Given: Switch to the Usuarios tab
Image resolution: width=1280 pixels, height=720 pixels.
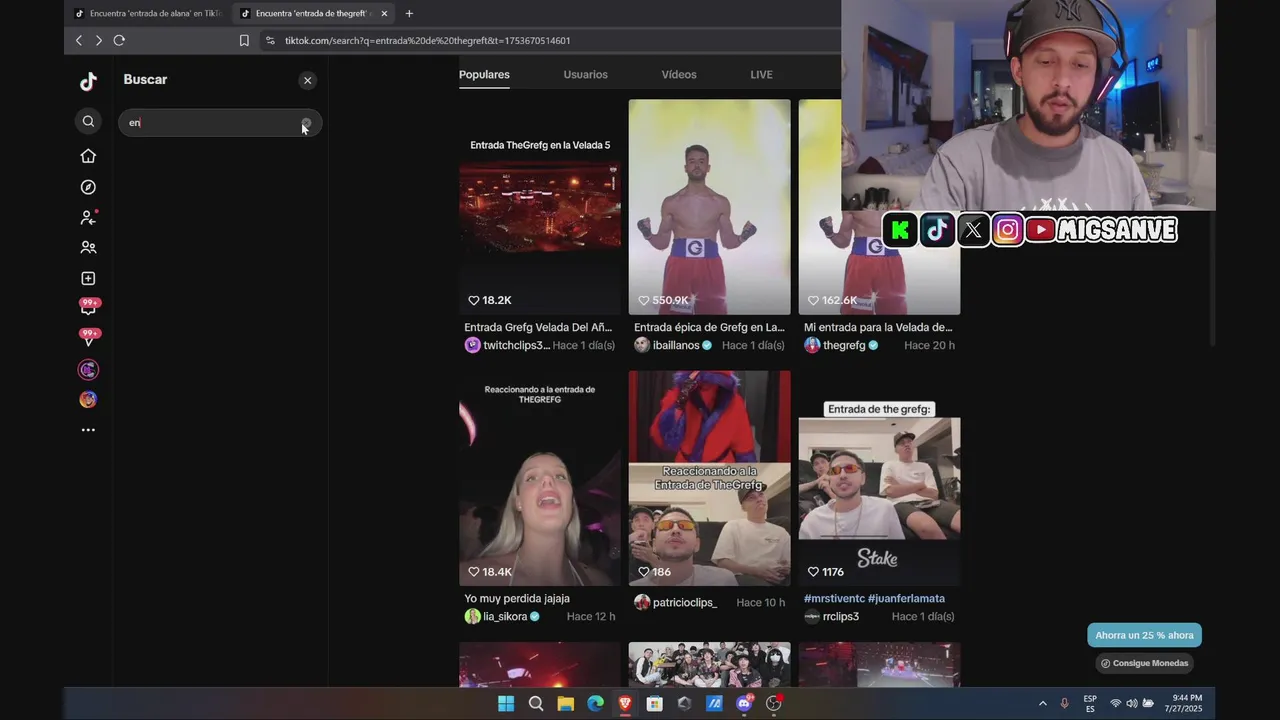Looking at the screenshot, I should tap(585, 74).
